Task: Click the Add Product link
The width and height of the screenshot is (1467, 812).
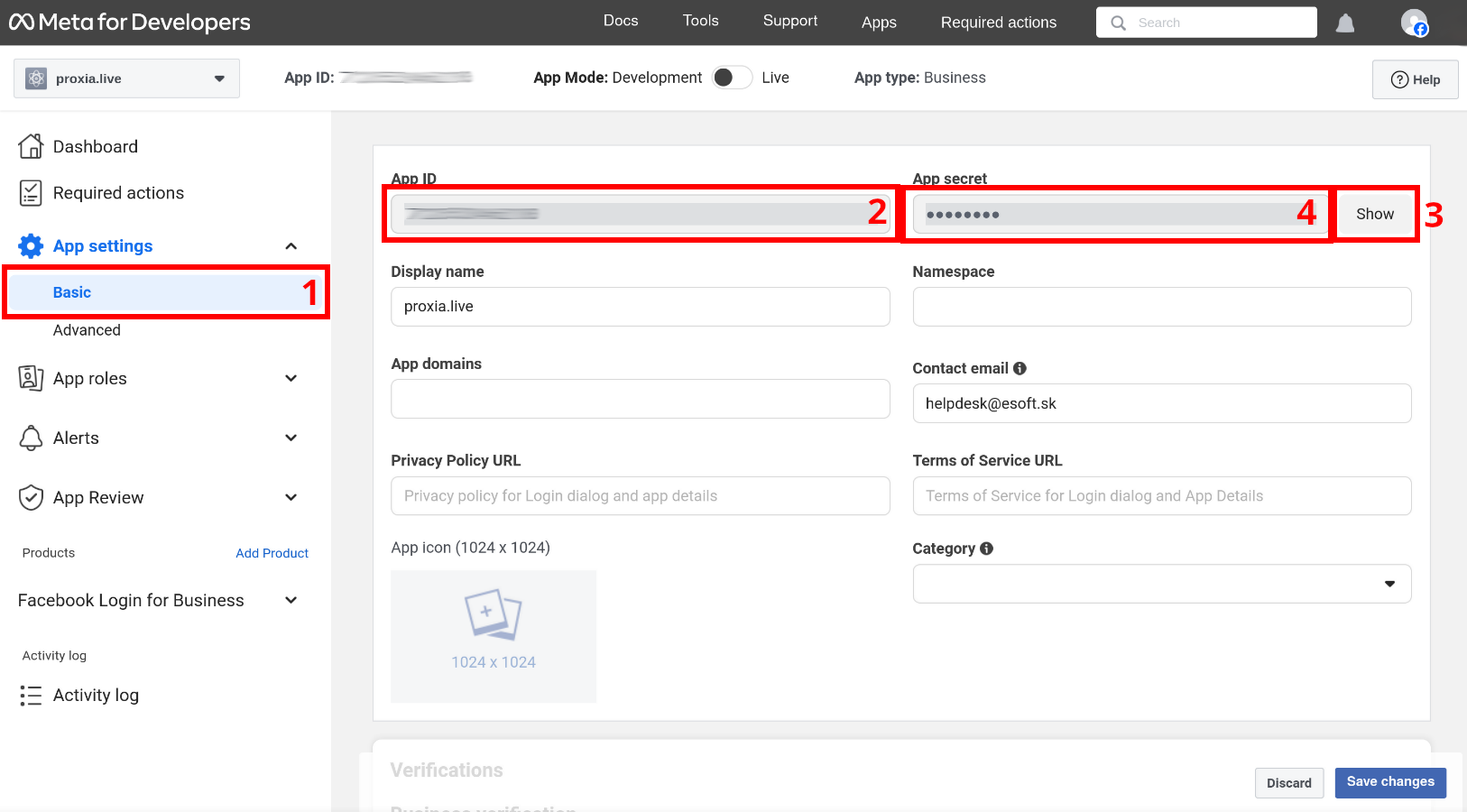Action: click(272, 553)
